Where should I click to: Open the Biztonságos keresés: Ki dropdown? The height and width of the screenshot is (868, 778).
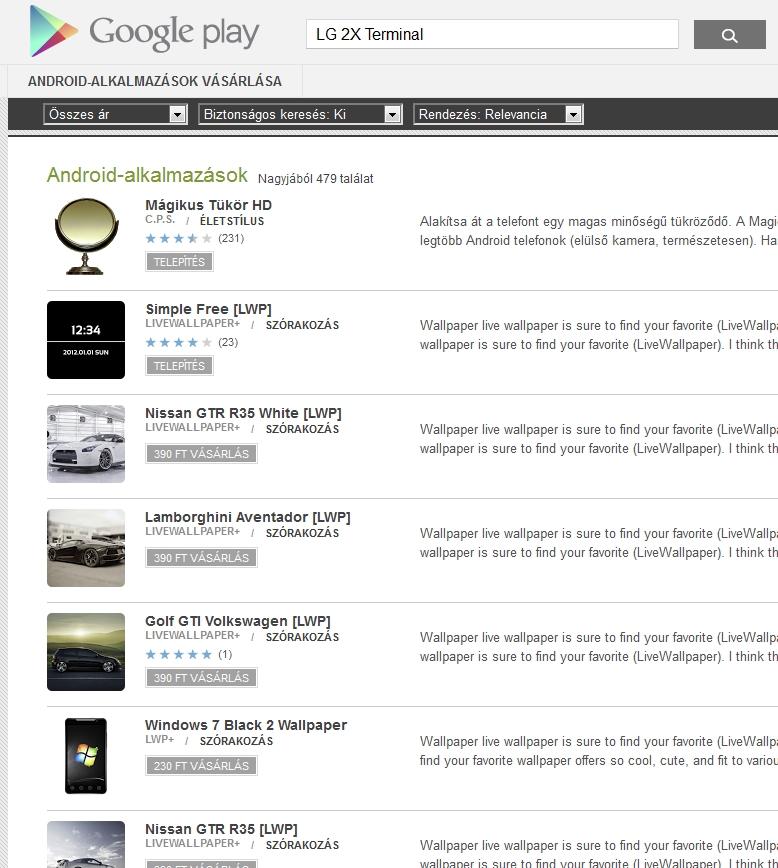pos(300,114)
